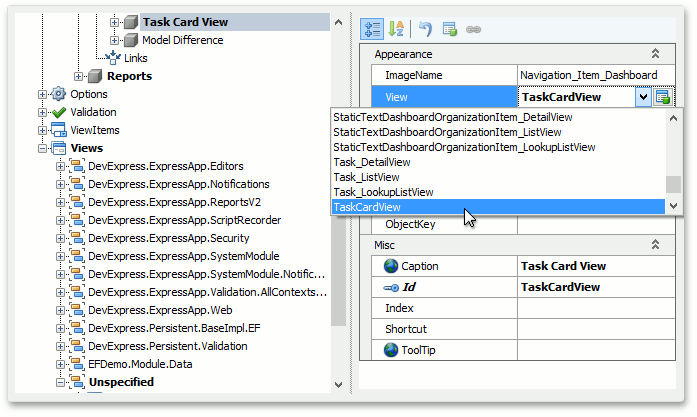Click the Undo reset arrow icon
This screenshot has width=697, height=417.
[425, 29]
